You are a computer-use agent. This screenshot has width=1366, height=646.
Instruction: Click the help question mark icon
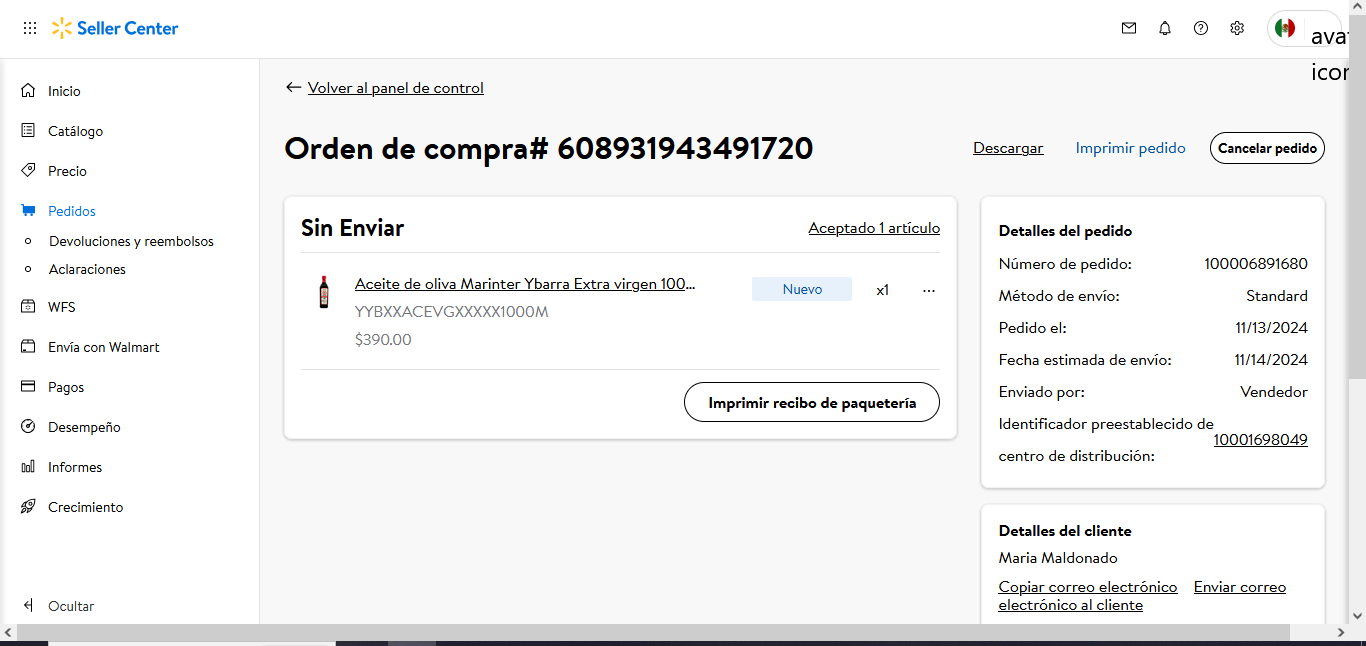tap(1201, 28)
